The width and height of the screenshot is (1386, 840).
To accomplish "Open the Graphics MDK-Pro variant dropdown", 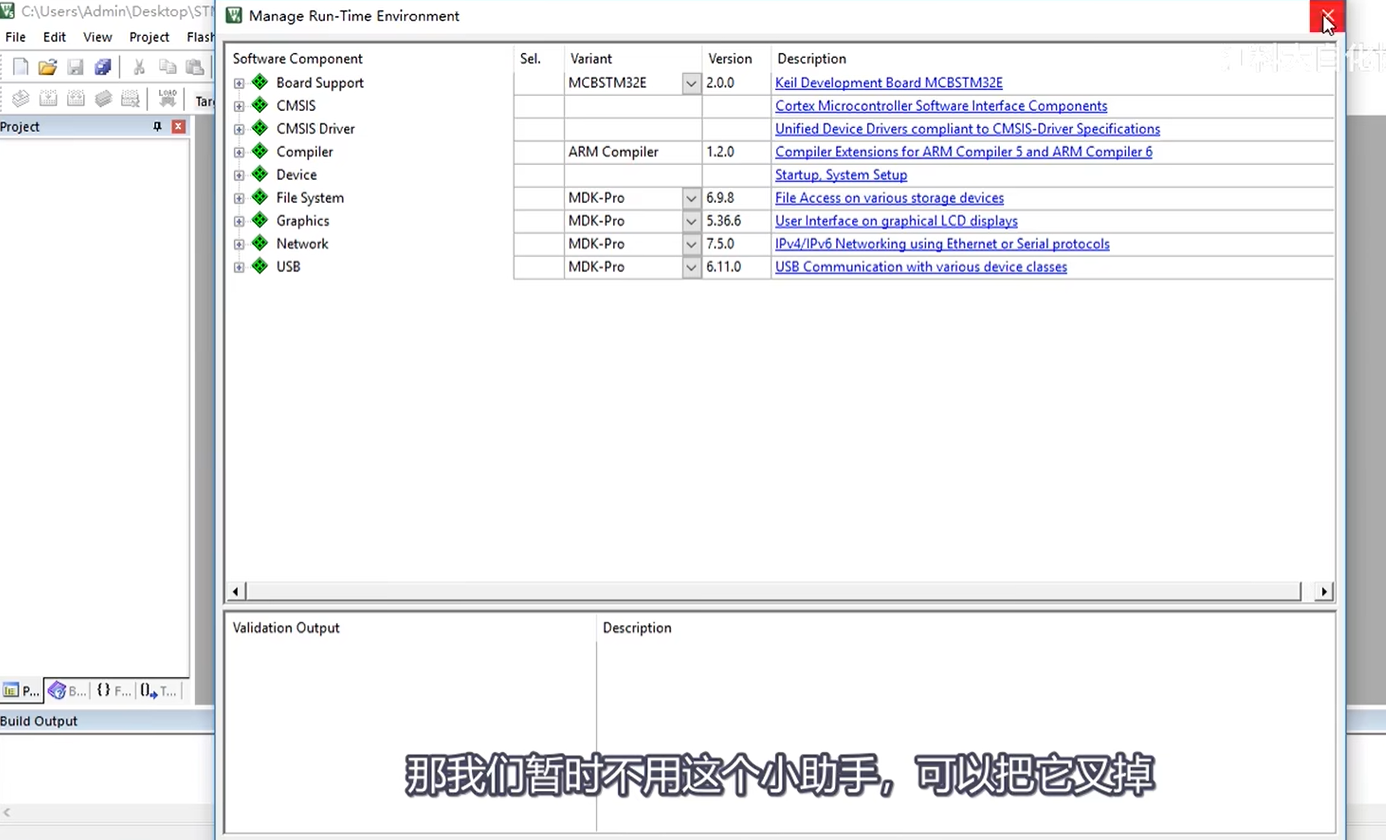I will tap(691, 221).
